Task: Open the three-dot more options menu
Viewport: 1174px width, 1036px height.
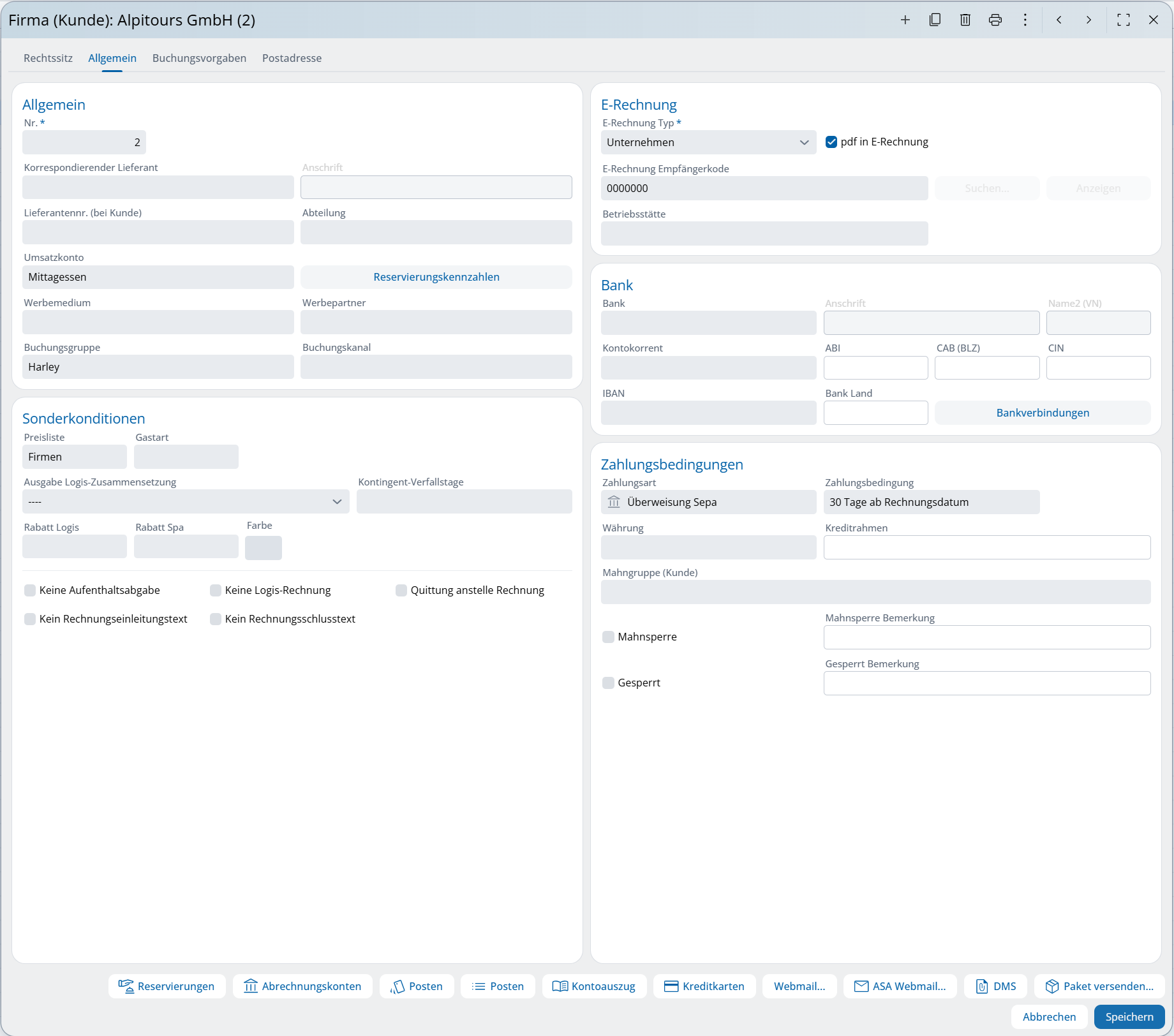Action: [1025, 20]
